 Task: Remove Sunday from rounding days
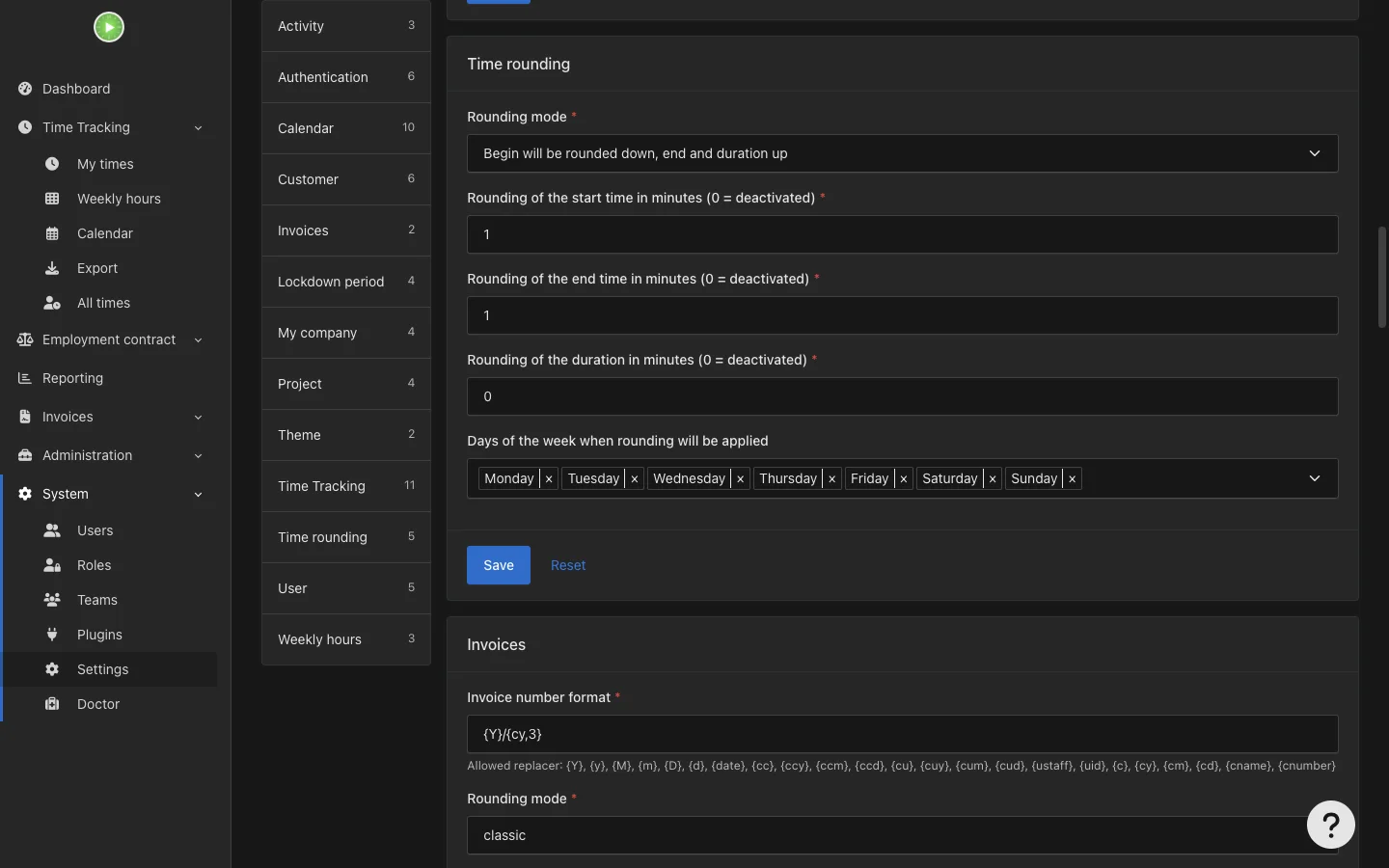click(x=1072, y=478)
